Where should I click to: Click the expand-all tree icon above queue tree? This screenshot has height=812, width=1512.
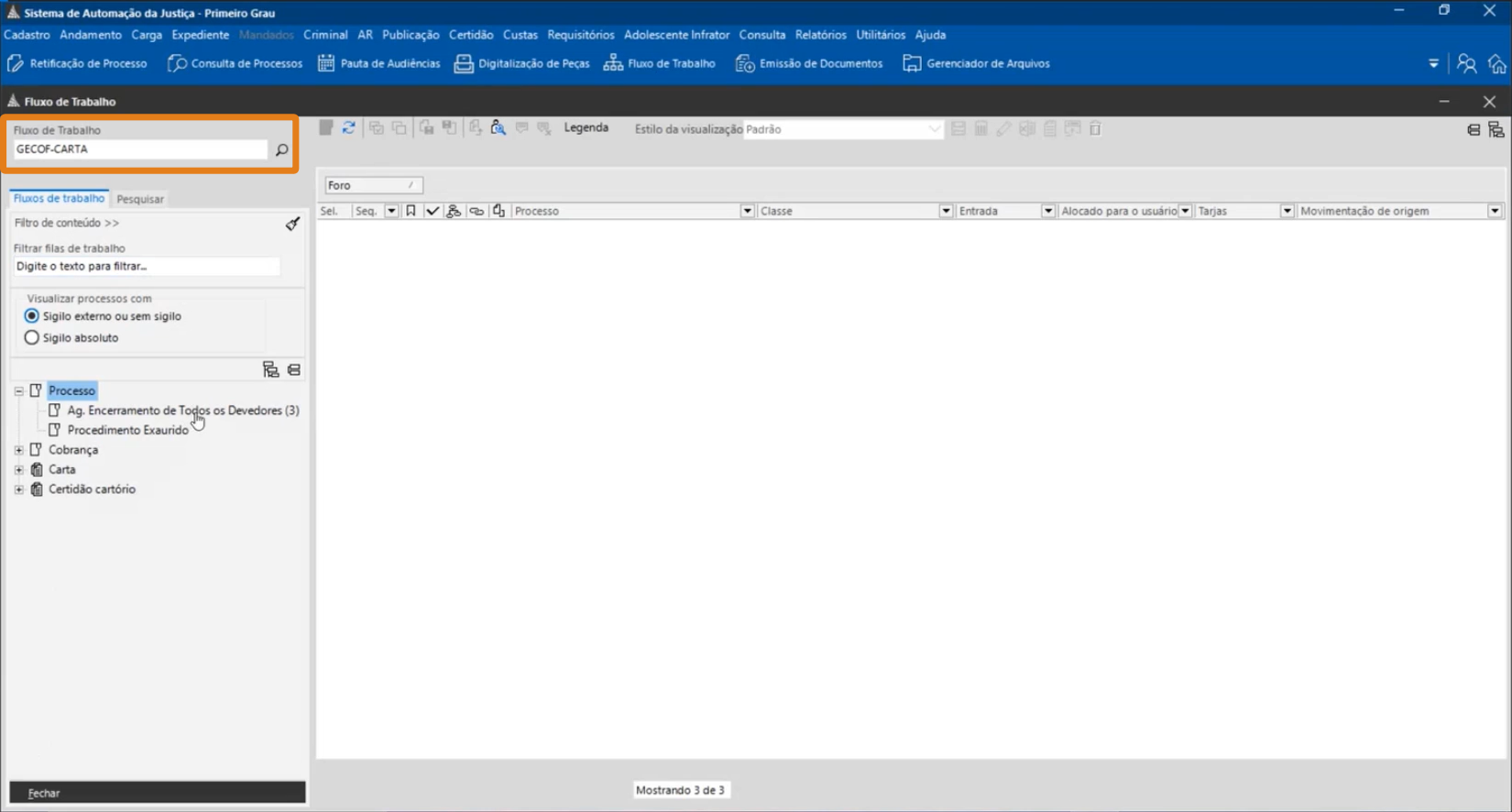click(x=270, y=369)
